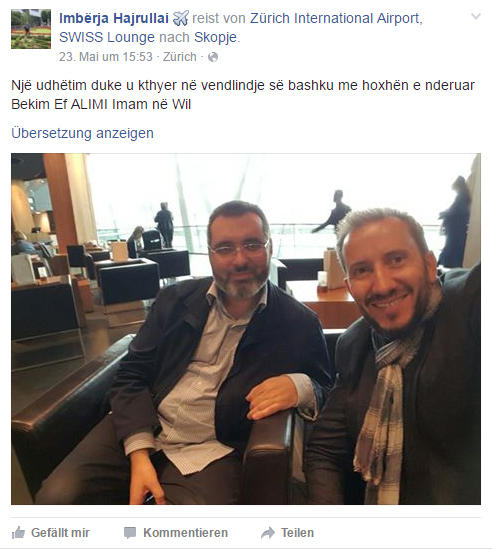This screenshot has width=492, height=549.
Task: Click the airplane travel icon
Action: (181, 18)
